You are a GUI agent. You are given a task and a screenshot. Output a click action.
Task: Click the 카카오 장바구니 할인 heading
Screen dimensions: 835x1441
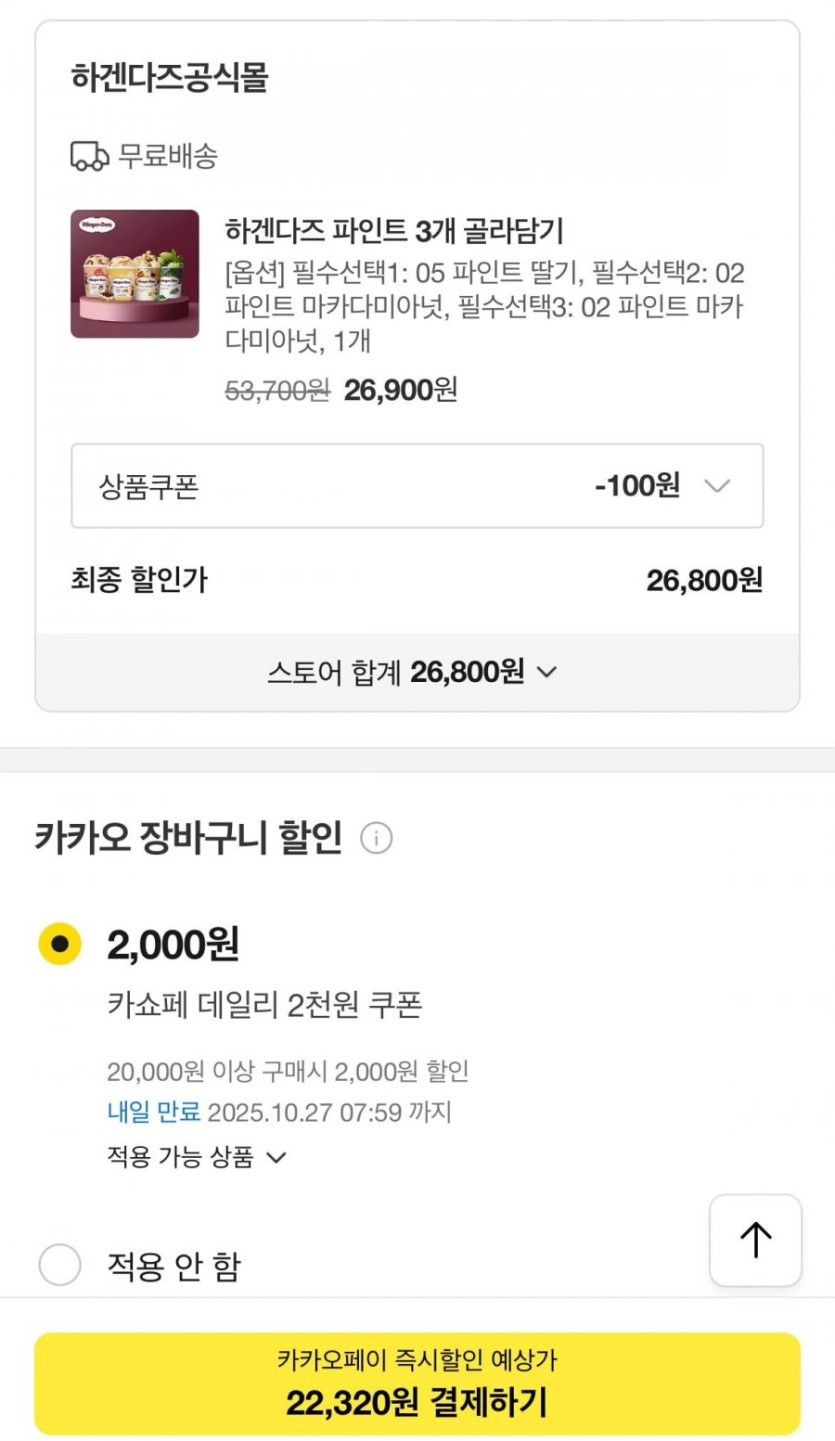188,837
